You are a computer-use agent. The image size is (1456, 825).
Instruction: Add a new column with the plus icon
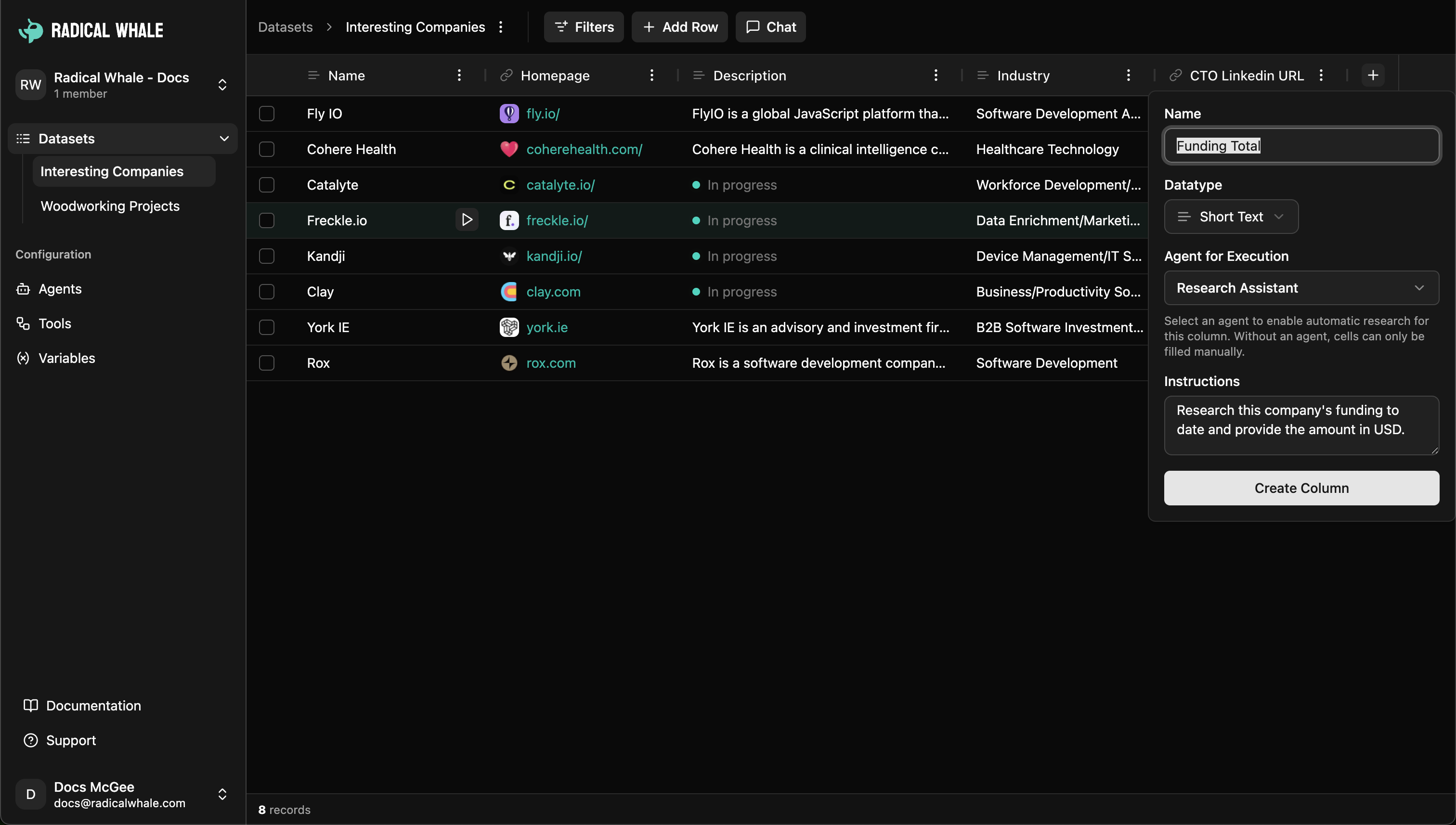pyautogui.click(x=1373, y=74)
